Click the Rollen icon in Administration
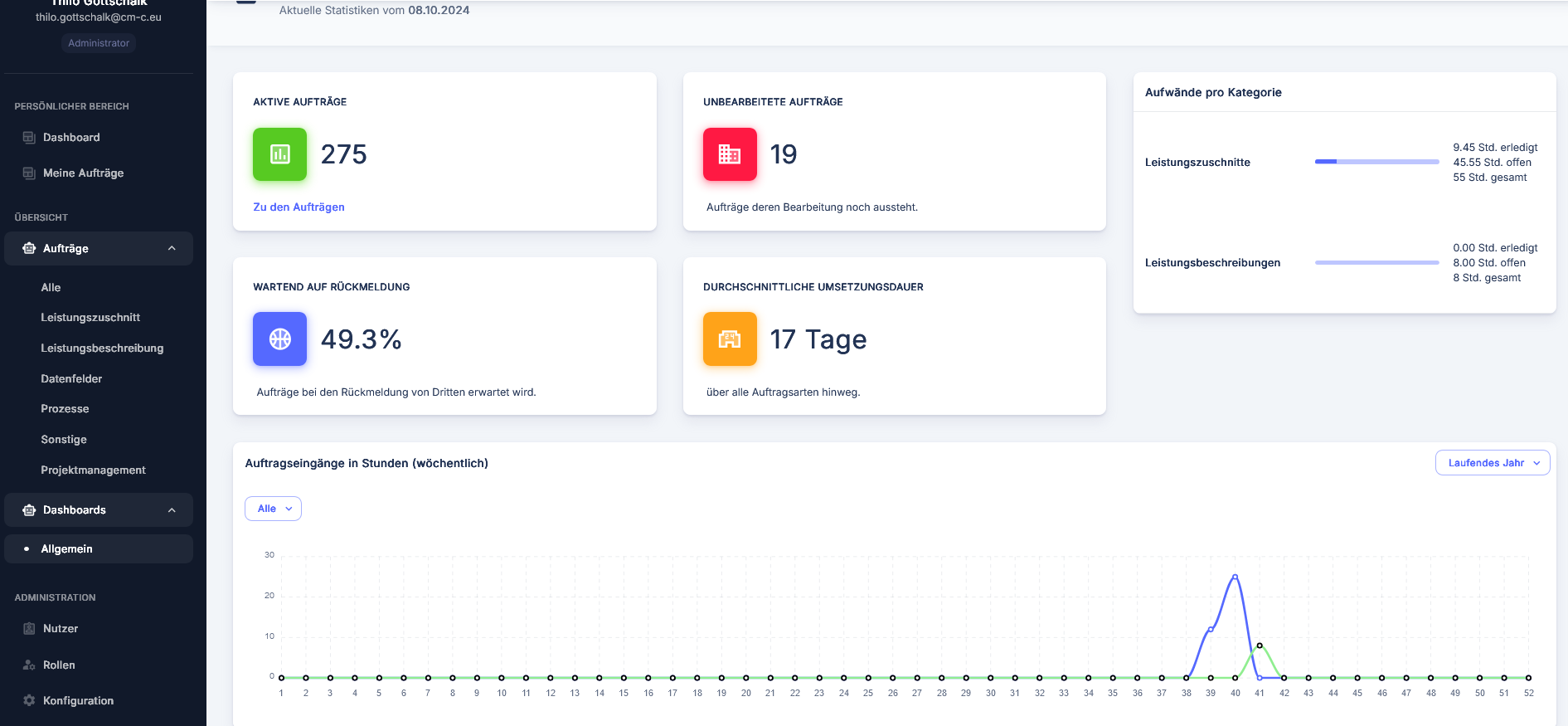The image size is (1568, 726). [x=29, y=665]
